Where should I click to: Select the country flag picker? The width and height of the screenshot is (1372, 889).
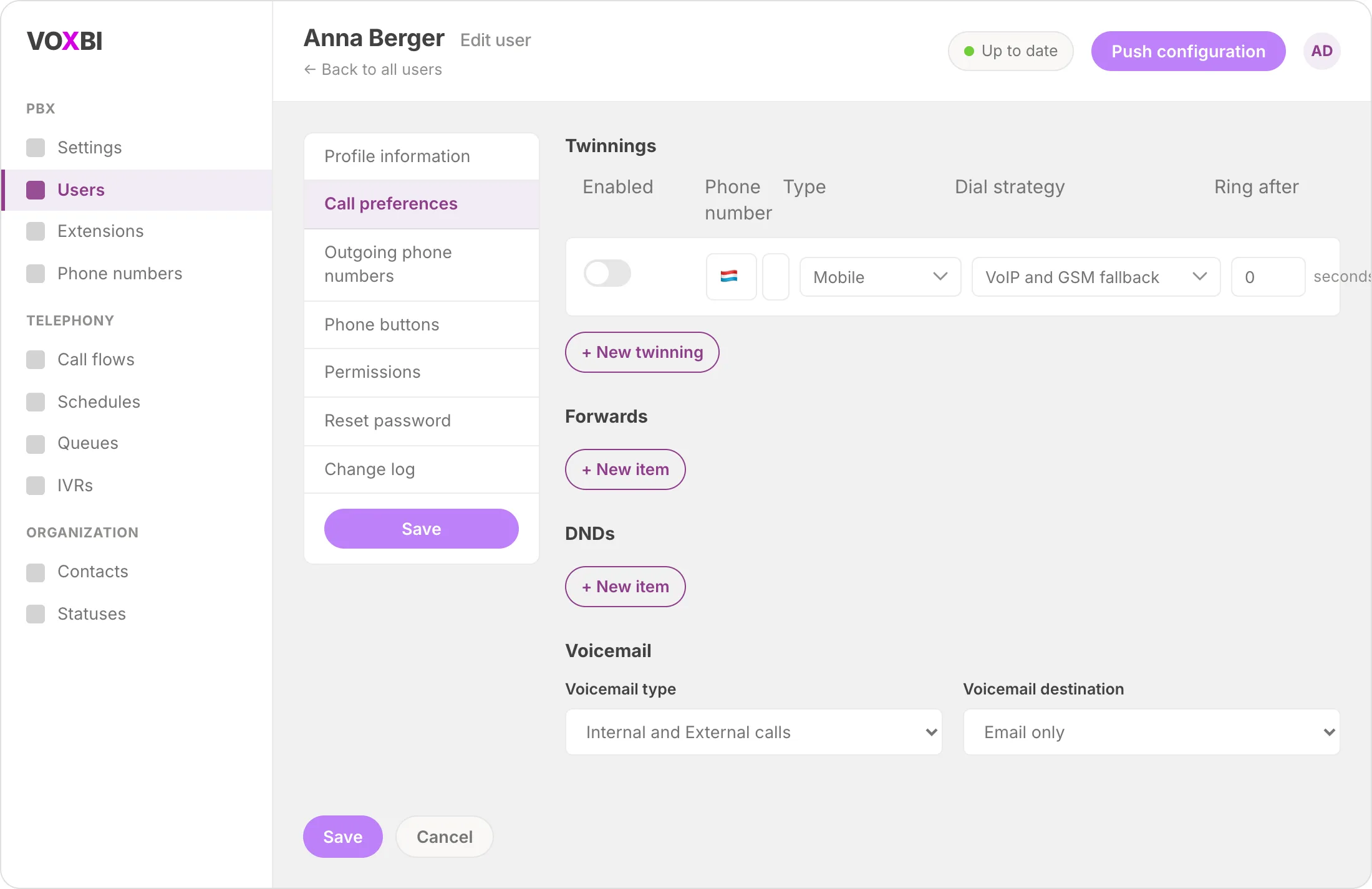pyautogui.click(x=731, y=276)
